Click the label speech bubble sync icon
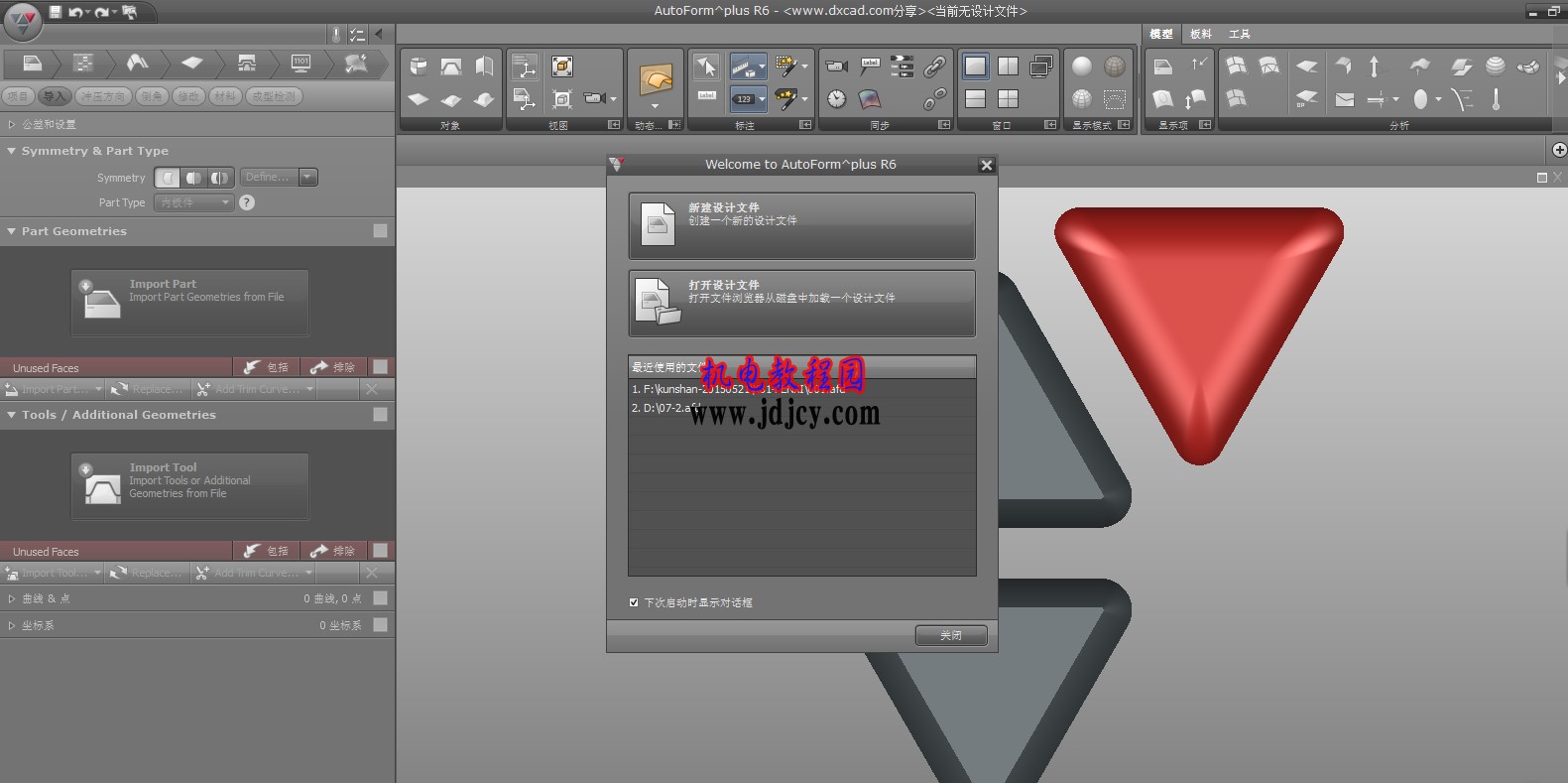1568x783 pixels. pyautogui.click(x=870, y=66)
